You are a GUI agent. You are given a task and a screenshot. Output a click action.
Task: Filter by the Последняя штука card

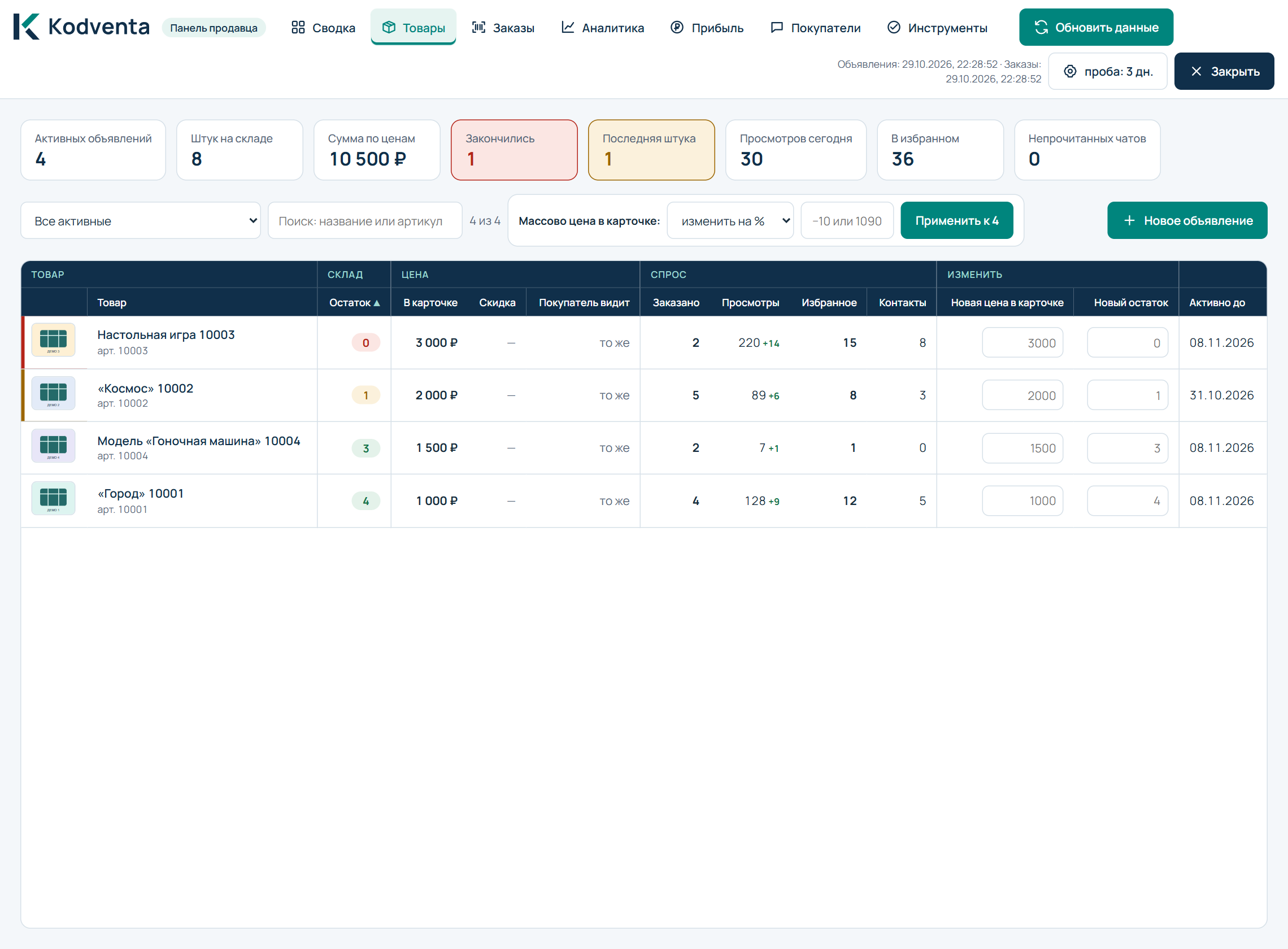click(651, 150)
